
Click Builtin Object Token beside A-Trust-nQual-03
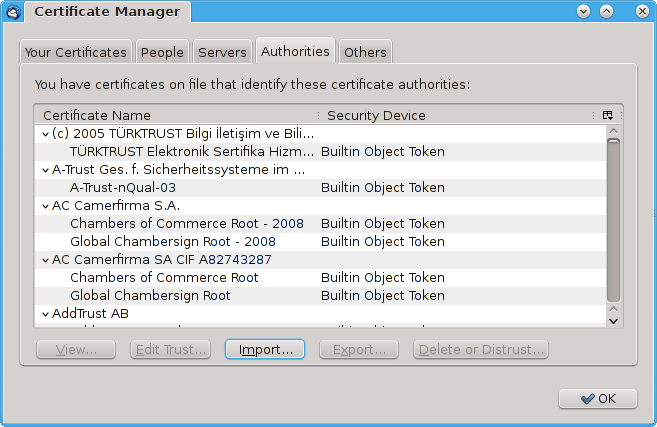tap(383, 188)
